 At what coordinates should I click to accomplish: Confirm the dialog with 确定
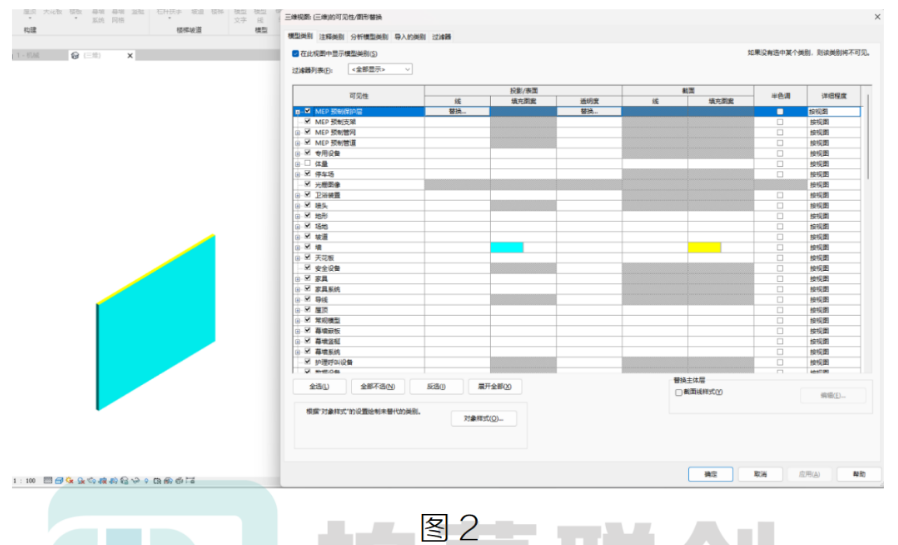tap(710, 474)
